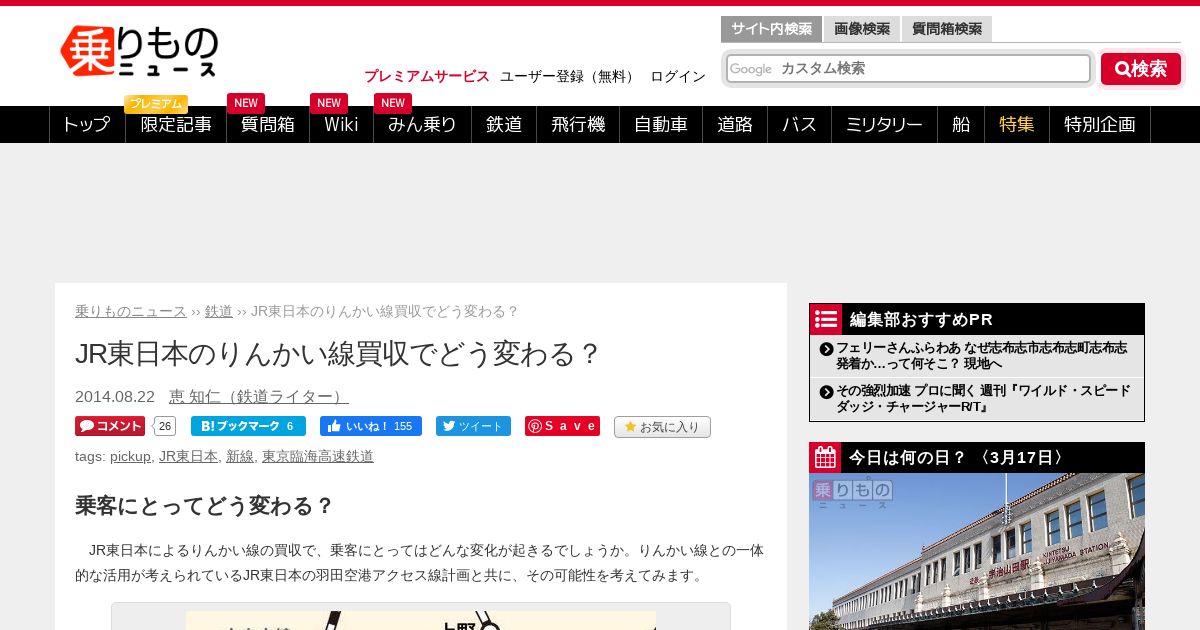The image size is (1200, 630).
Task: Click the 乗りものニュース site logo
Action: point(139,51)
